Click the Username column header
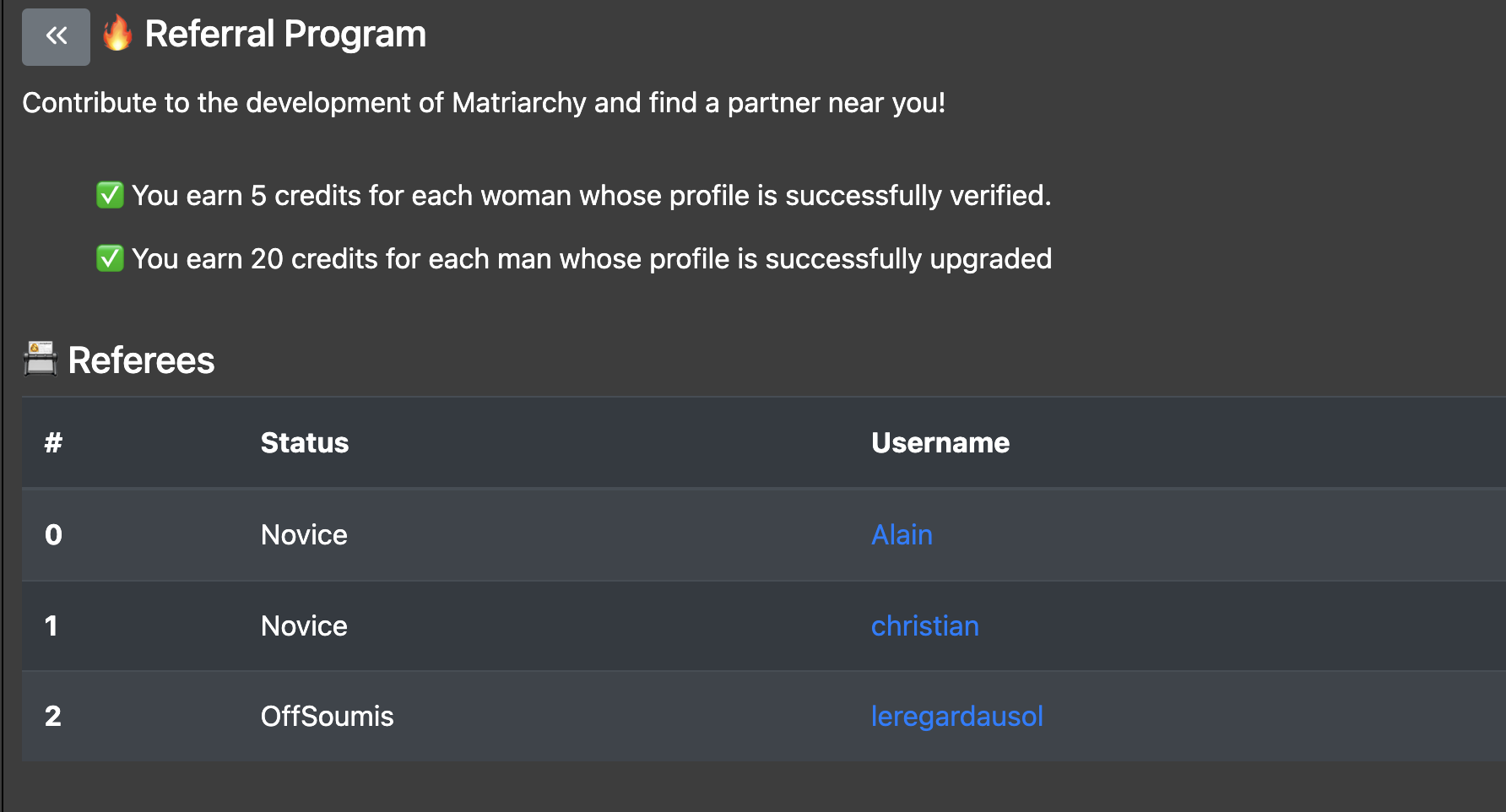Viewport: 1506px width, 812px height. click(940, 442)
